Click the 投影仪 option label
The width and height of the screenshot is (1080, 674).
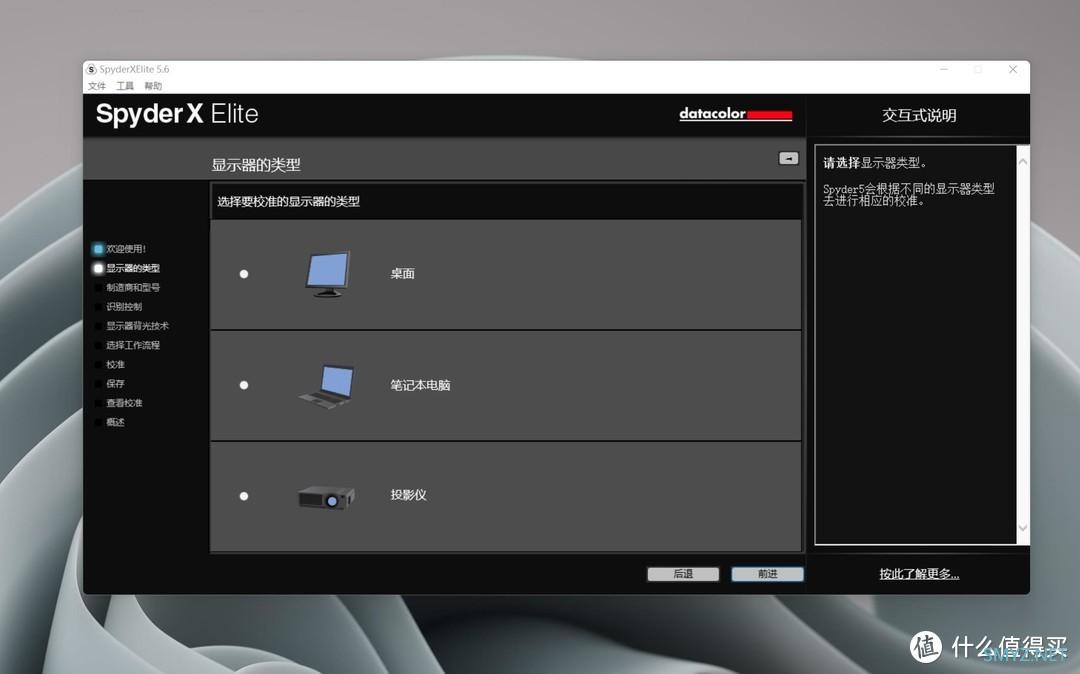408,495
